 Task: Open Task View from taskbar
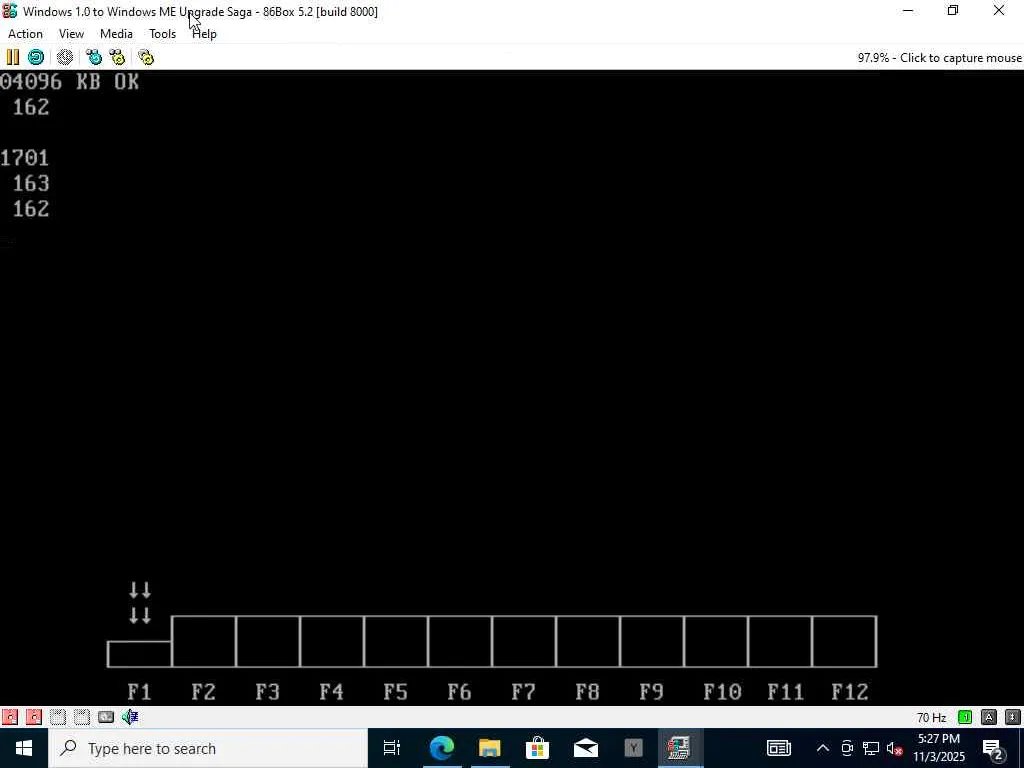point(392,748)
